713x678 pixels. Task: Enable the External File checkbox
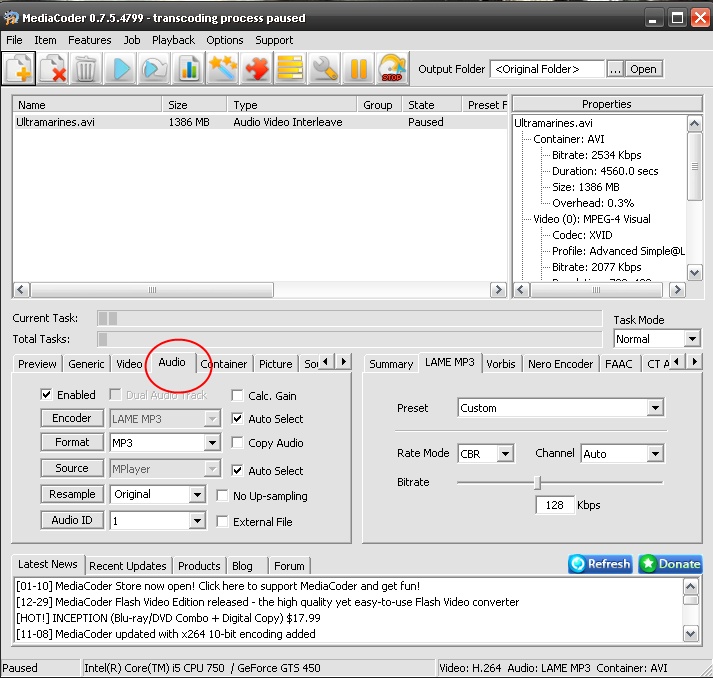tap(222, 522)
